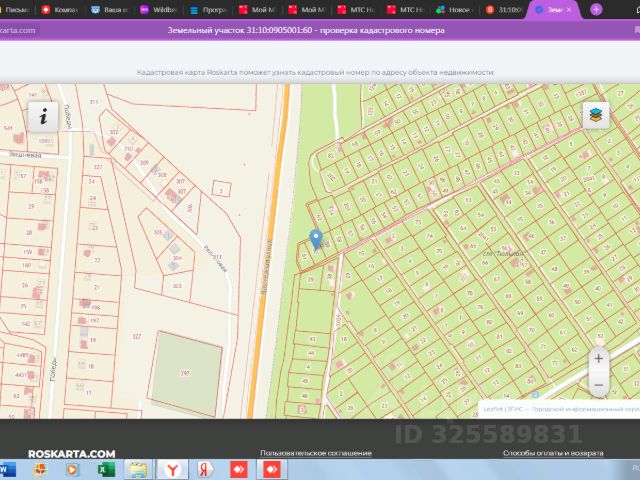Open the Способы оплаты и возврата link

click(553, 453)
